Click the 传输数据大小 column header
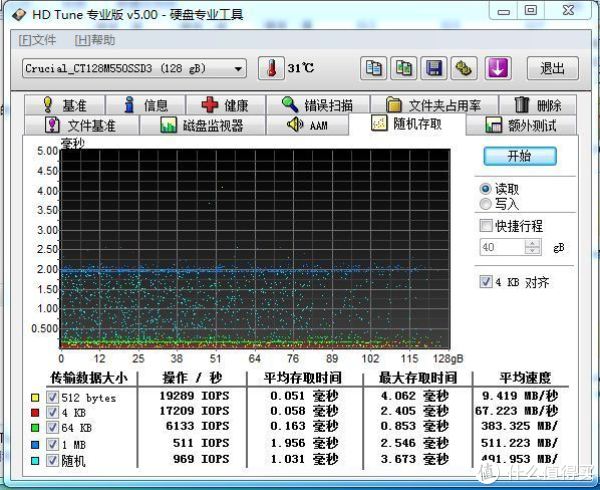 pos(89,378)
